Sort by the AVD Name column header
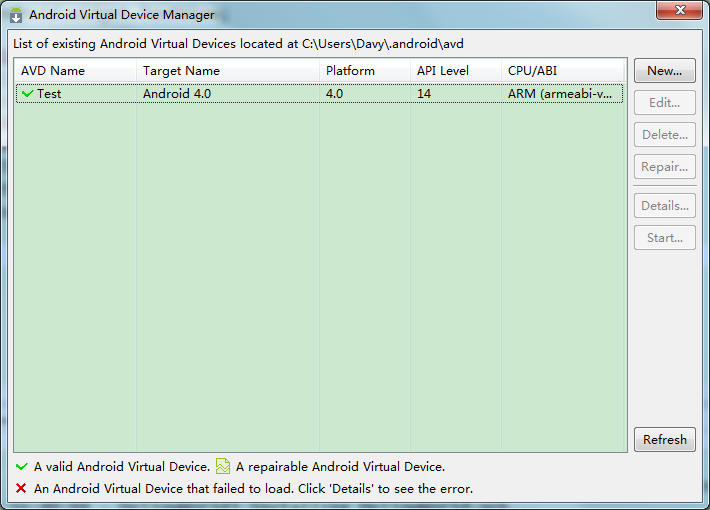Viewport: 710px width, 510px height. [x=76, y=71]
